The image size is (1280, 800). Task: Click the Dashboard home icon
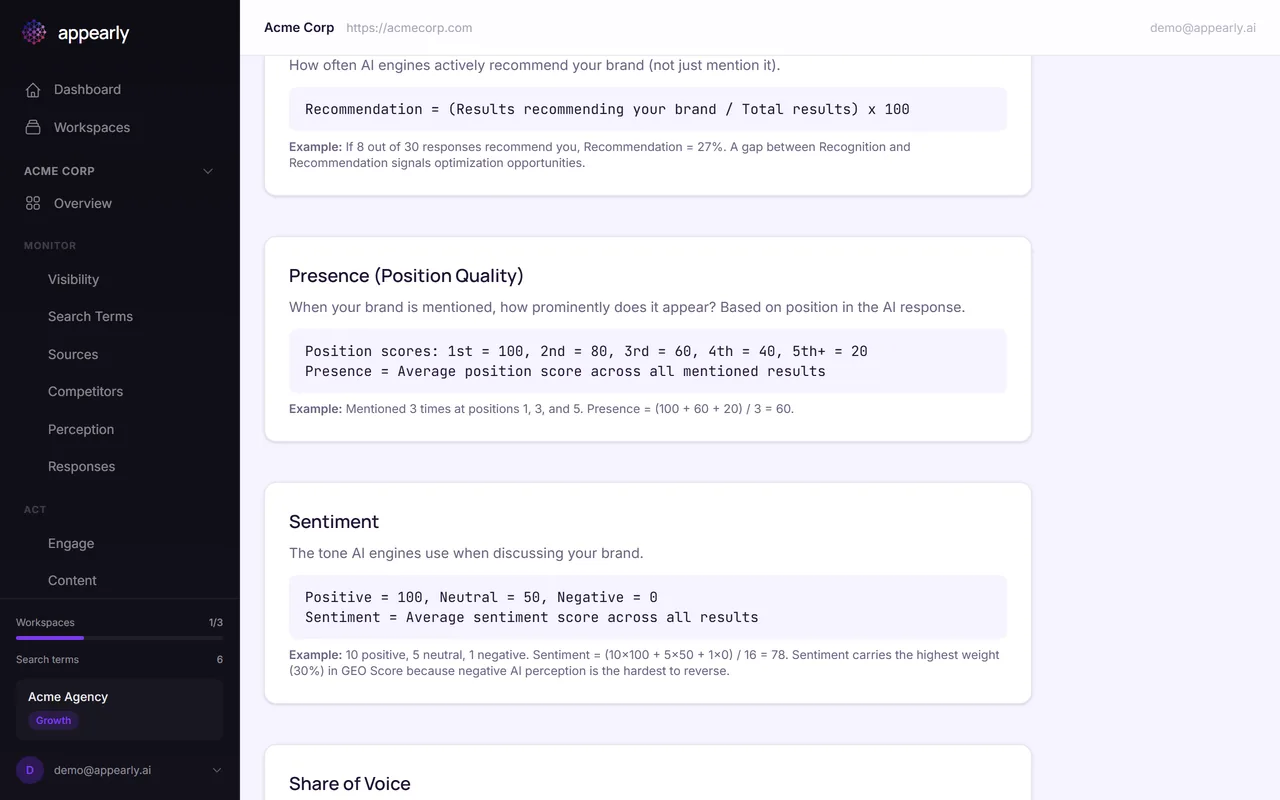33,90
